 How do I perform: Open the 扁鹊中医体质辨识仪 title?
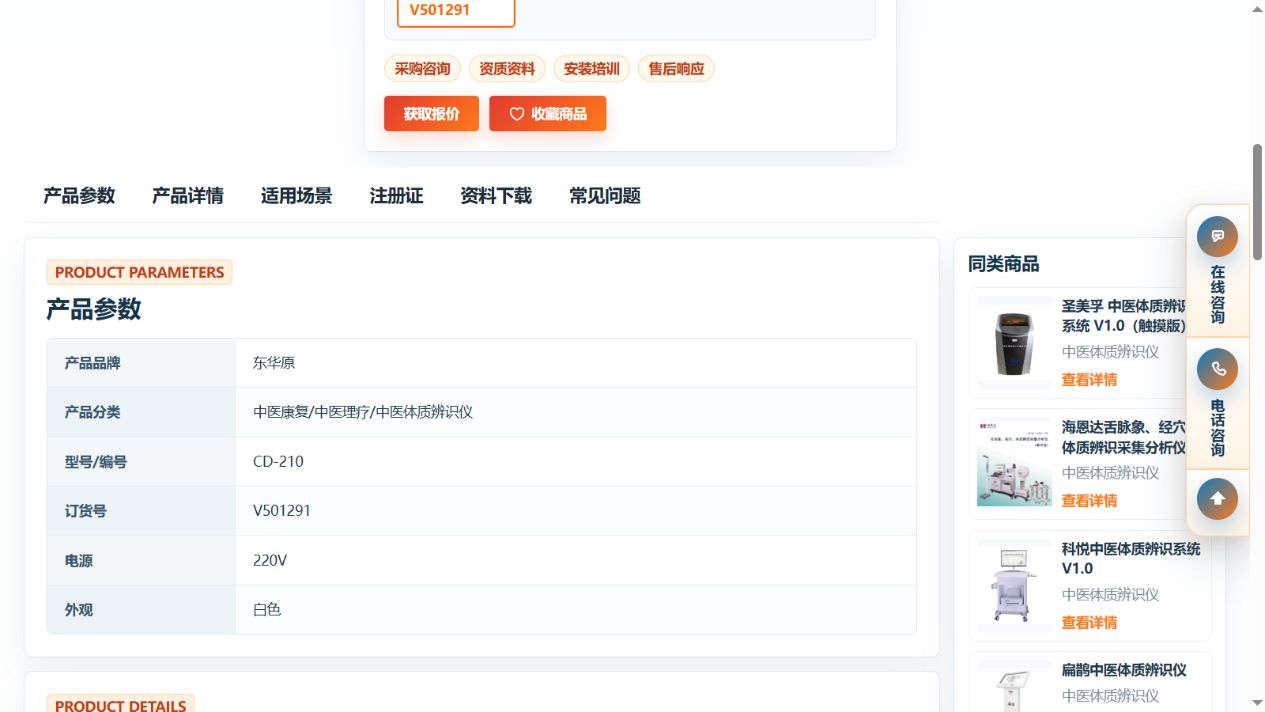(1124, 670)
